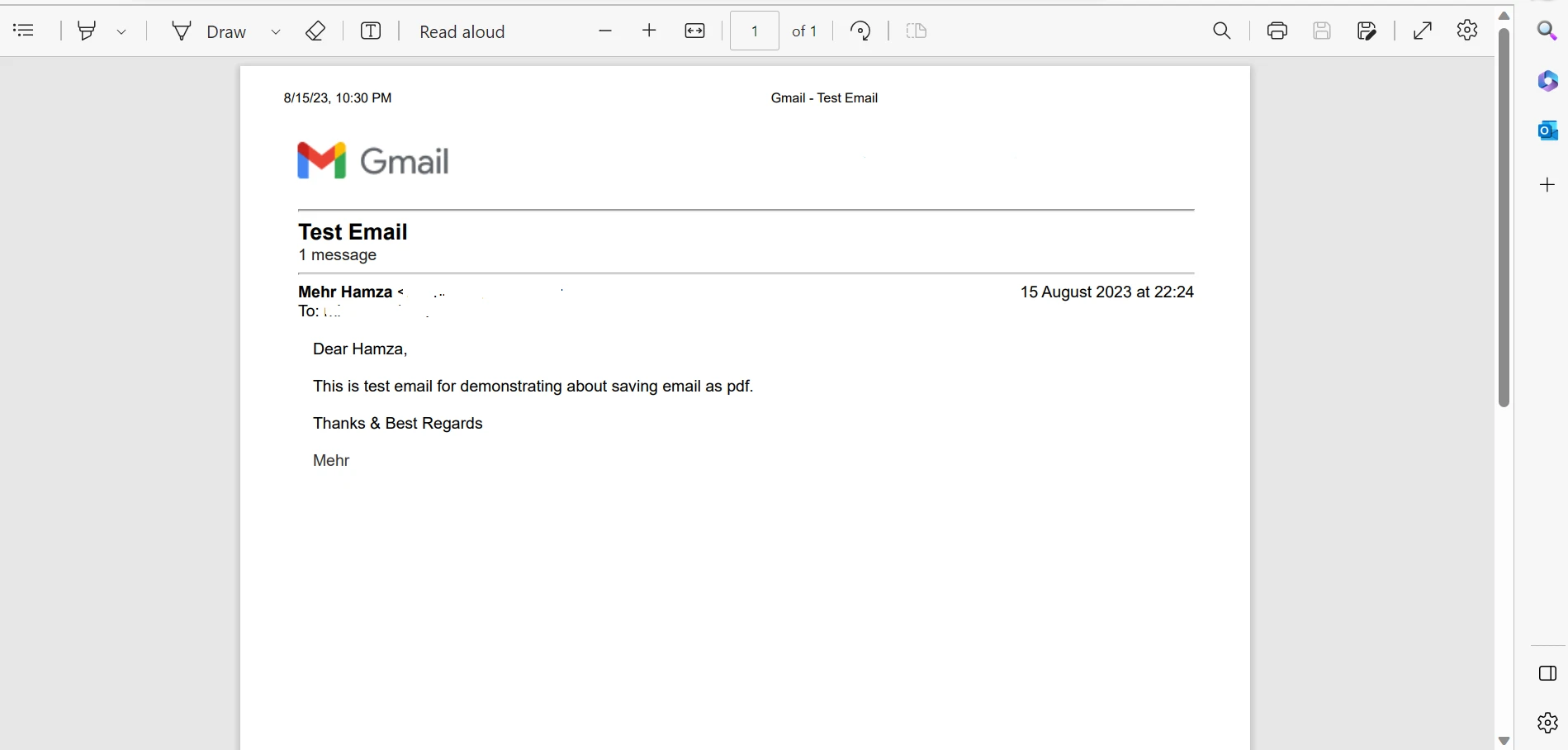Click the Save icon
The height and width of the screenshot is (750, 1568).
pyautogui.click(x=1322, y=31)
